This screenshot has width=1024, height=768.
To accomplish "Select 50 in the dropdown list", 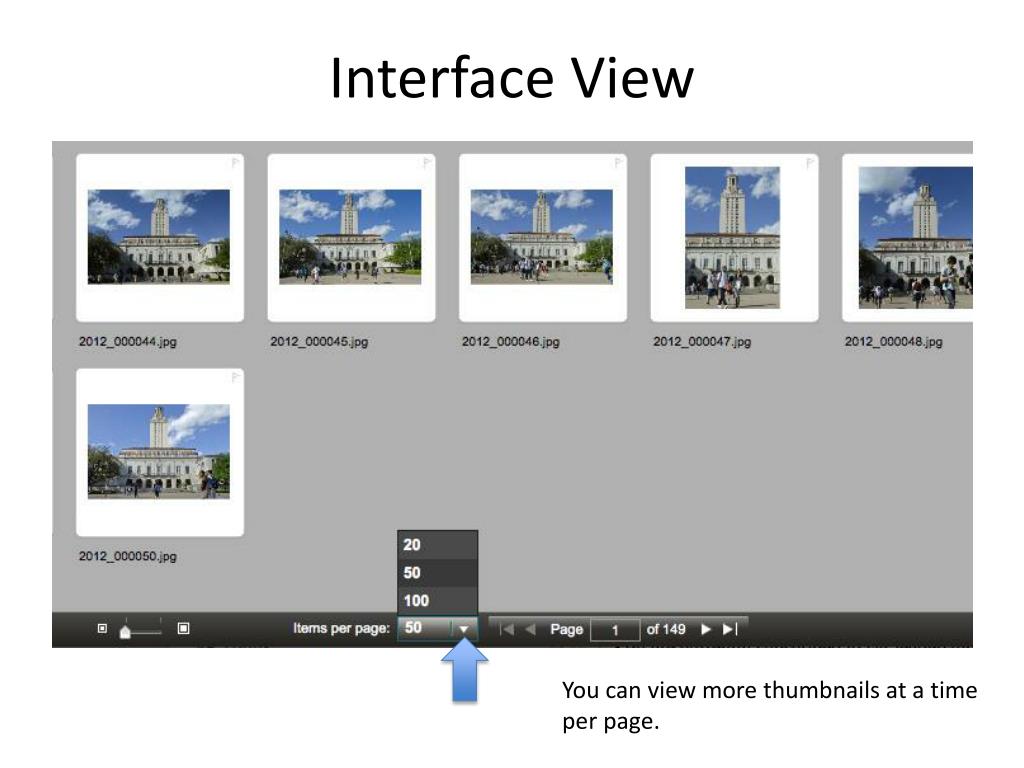I will point(438,573).
